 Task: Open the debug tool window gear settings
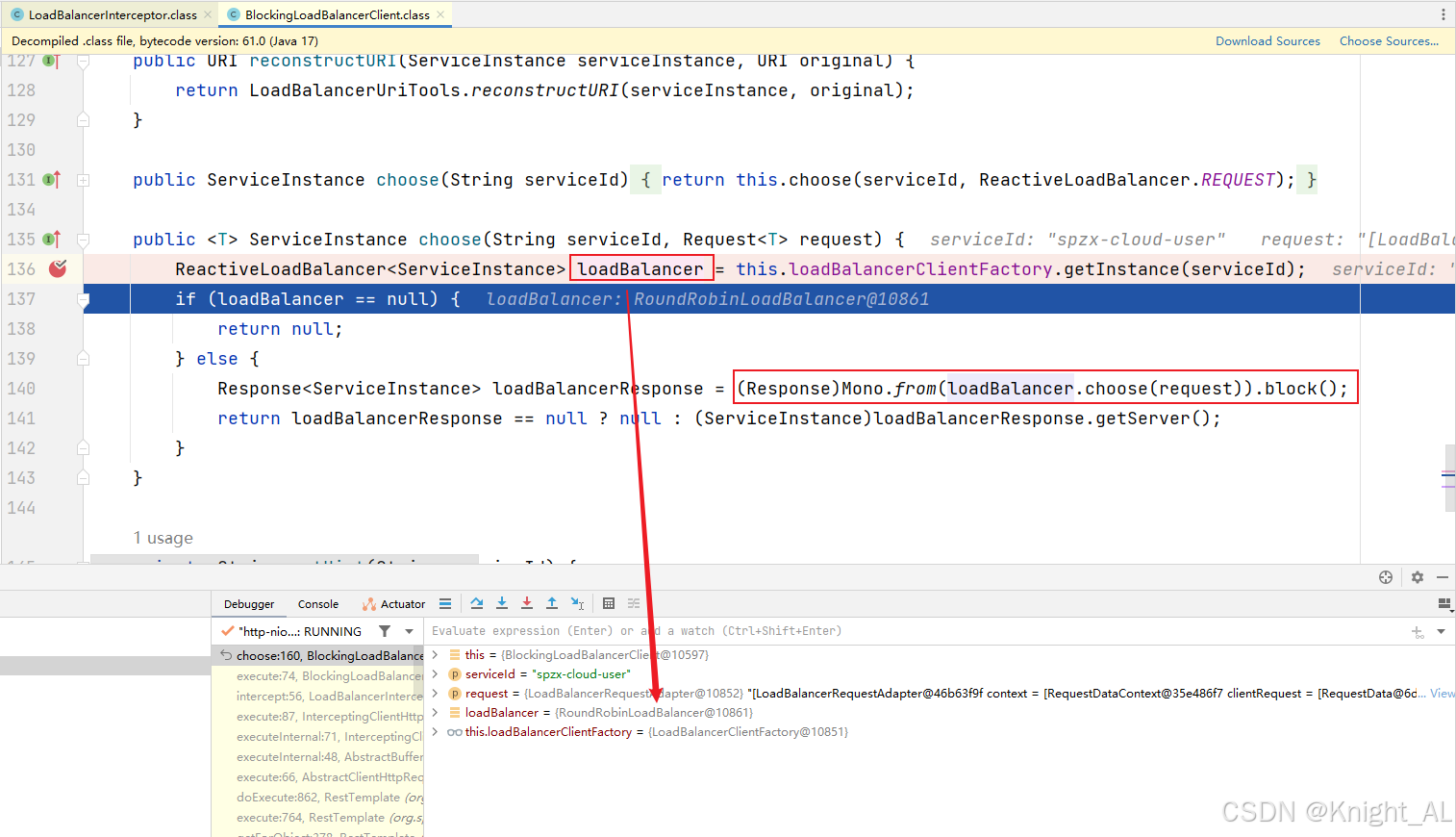point(1418,577)
